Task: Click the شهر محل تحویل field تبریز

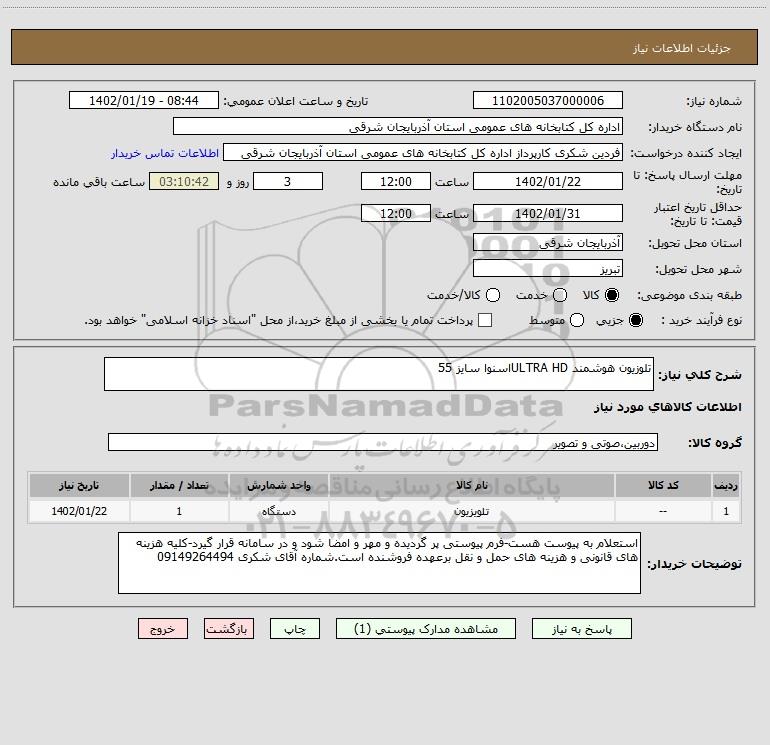Action: pyautogui.click(x=548, y=269)
